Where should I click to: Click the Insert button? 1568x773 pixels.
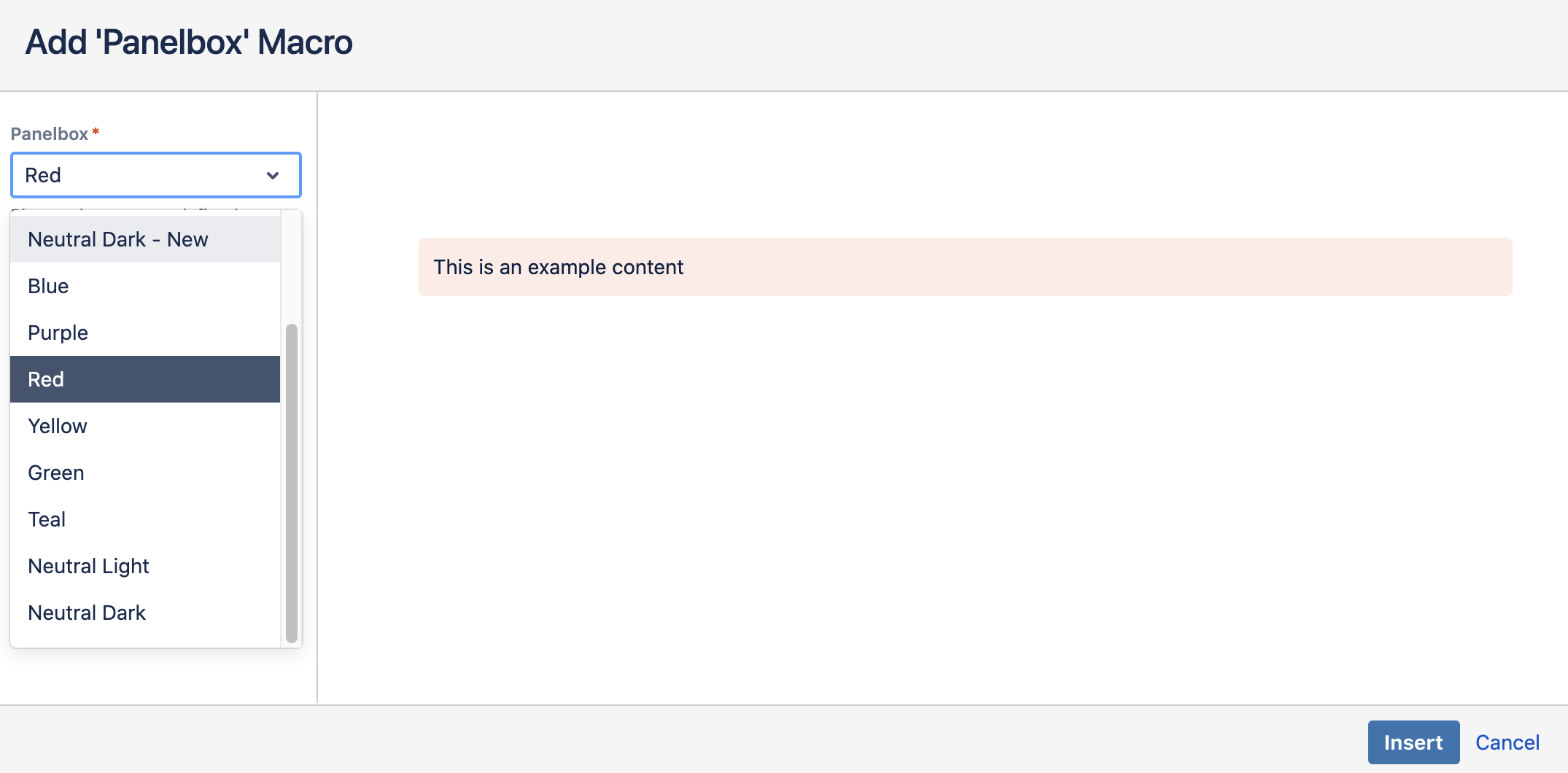[1413, 742]
